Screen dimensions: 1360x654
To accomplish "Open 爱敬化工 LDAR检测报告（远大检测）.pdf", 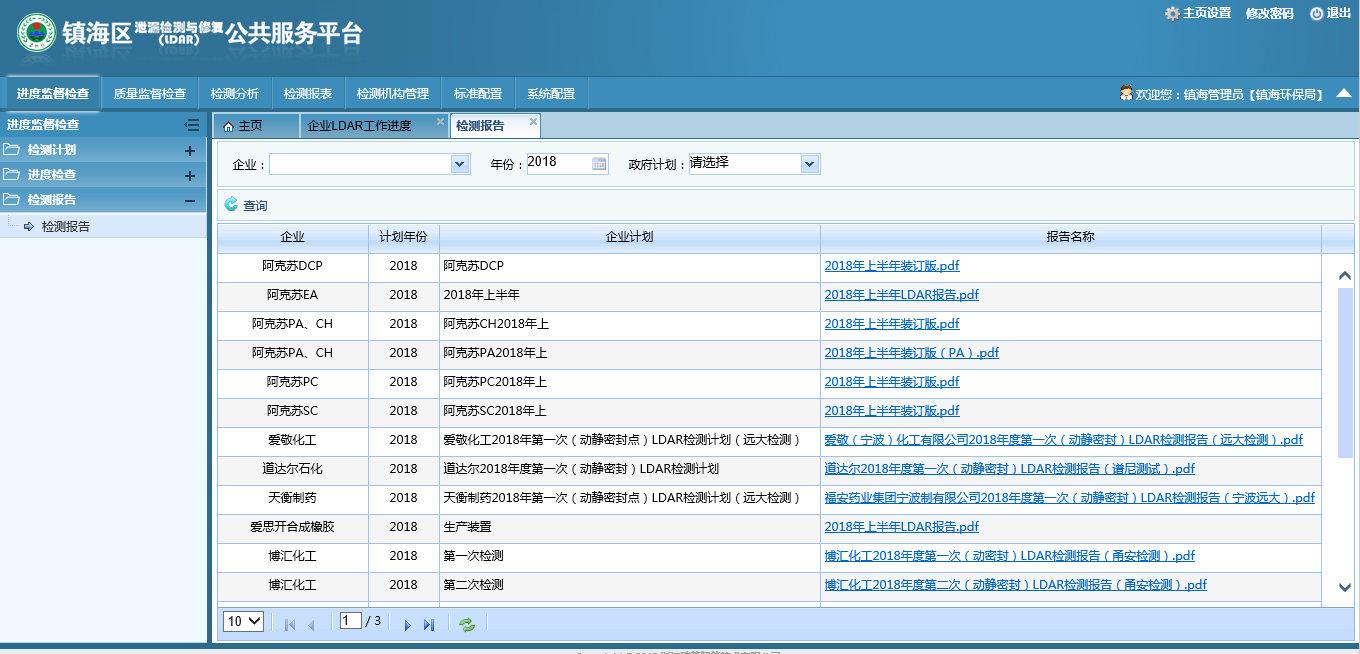I will click(1064, 440).
